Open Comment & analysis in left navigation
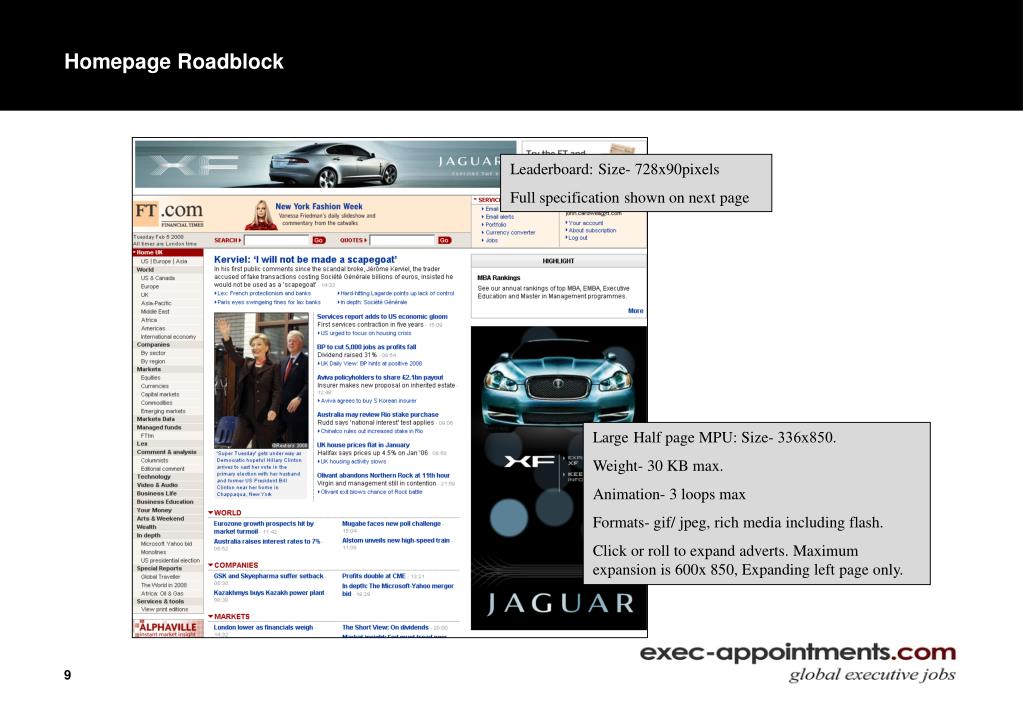The width and height of the screenshot is (1023, 708). (x=166, y=452)
